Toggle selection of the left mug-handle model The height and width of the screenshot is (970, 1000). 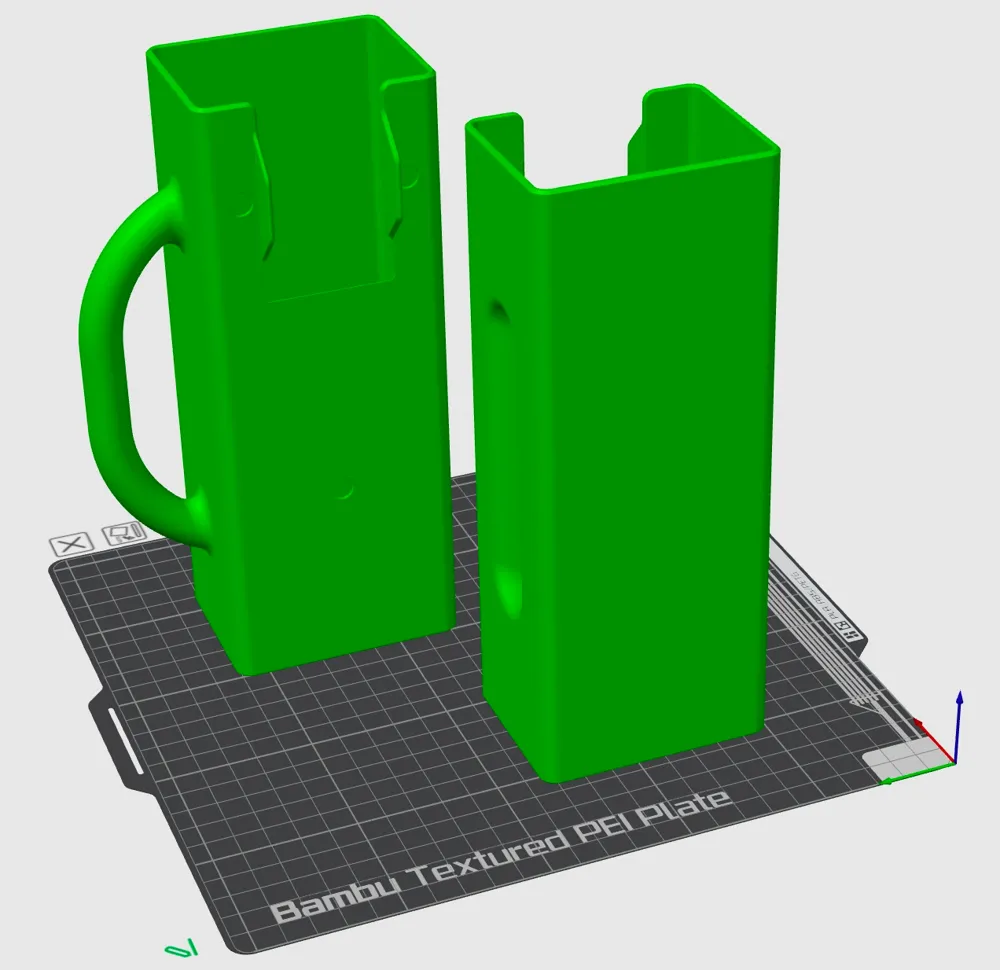(x=300, y=400)
